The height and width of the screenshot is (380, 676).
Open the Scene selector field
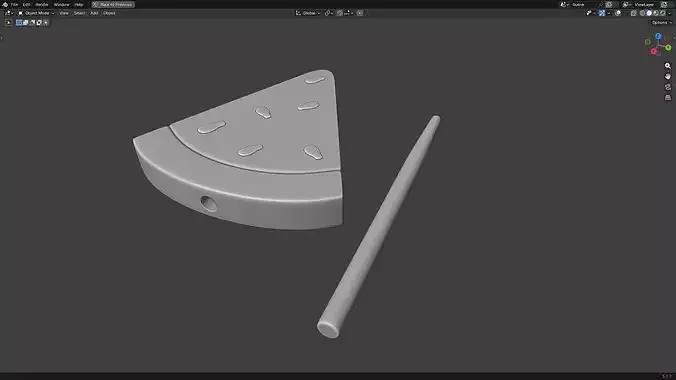point(578,4)
